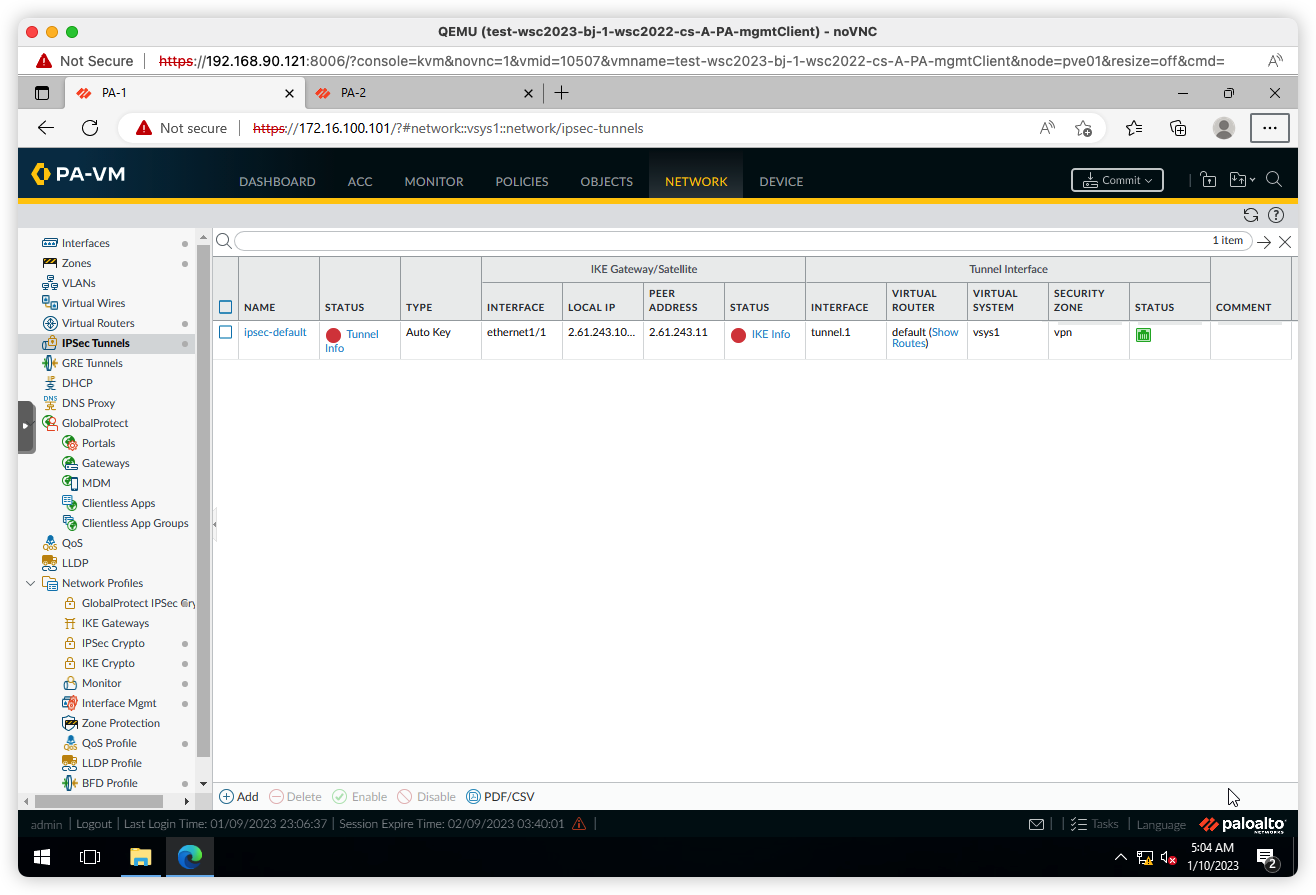Go to the POLICIES tab
Image resolution: width=1316 pixels, height=895 pixels.
click(x=522, y=182)
